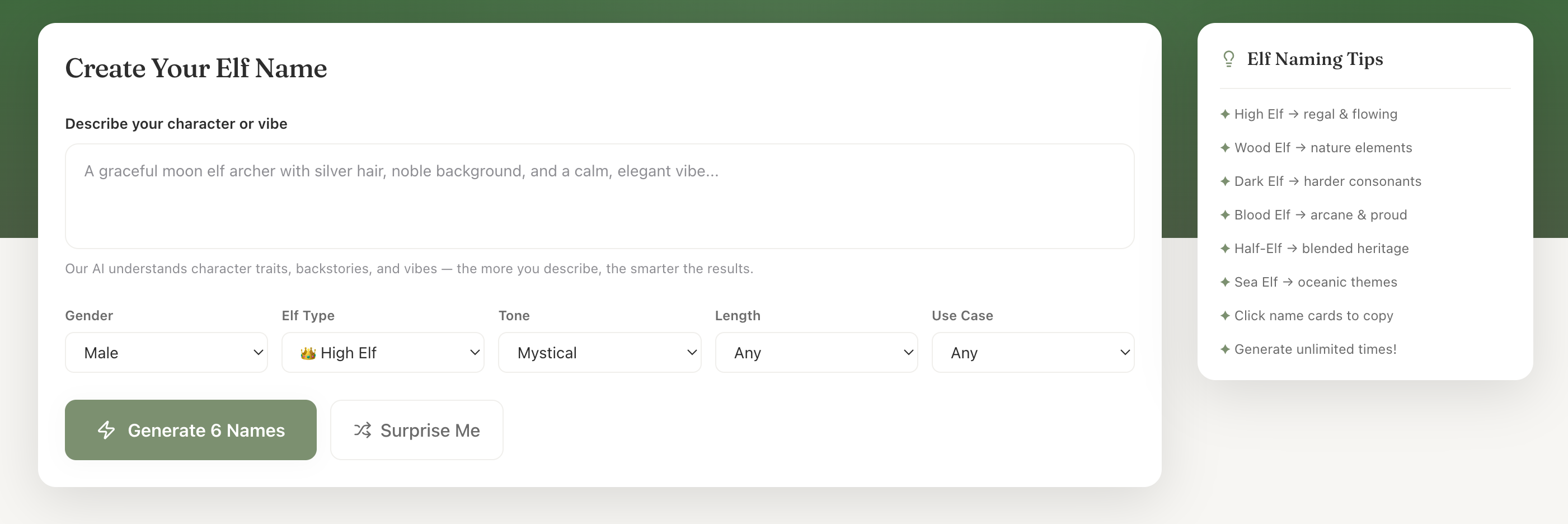Click the lightbulb icon beside Elf Naming Tips
1568x524 pixels.
(1229, 58)
